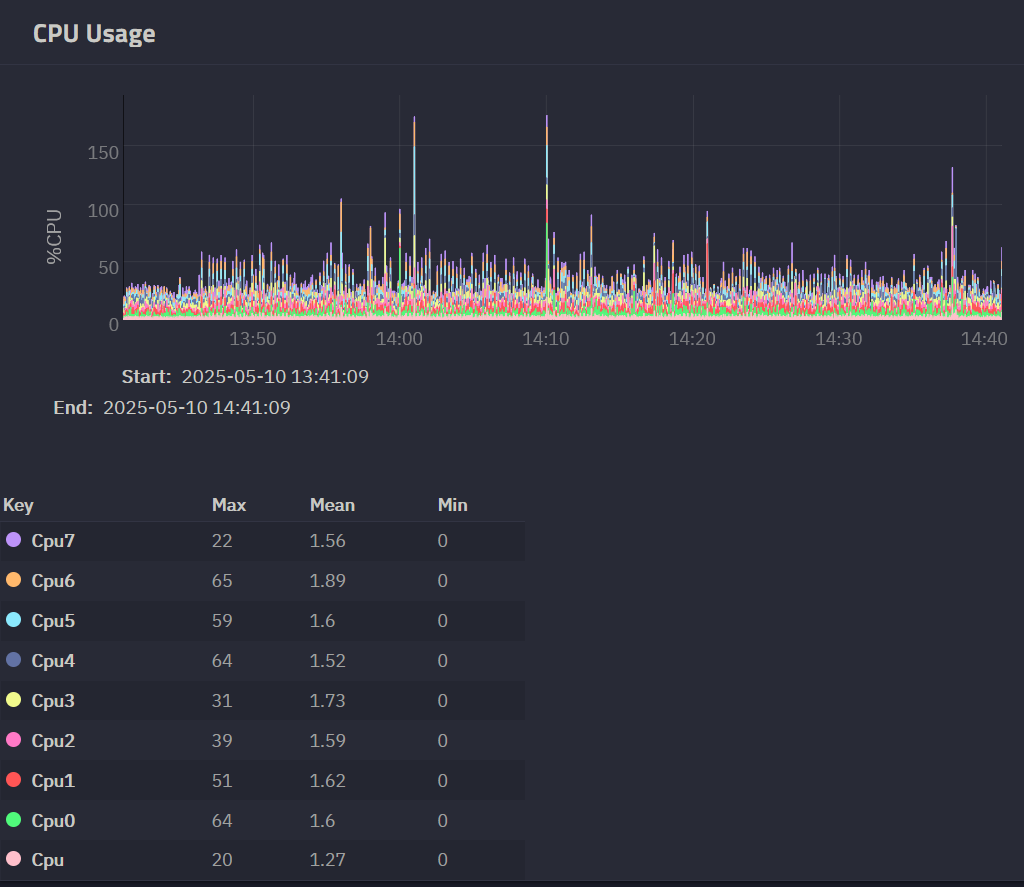The image size is (1024, 887).
Task: Click Cpu2 max value 39
Action: tap(222, 741)
